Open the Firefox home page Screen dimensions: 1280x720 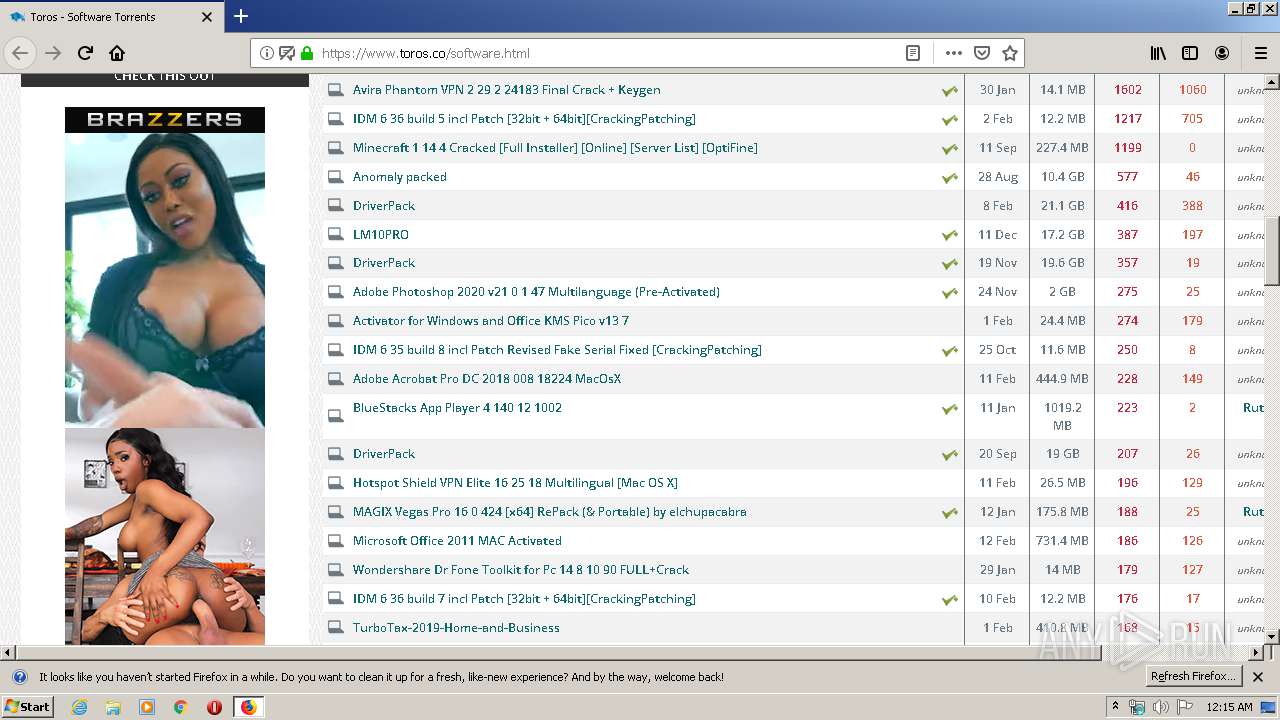coord(117,53)
